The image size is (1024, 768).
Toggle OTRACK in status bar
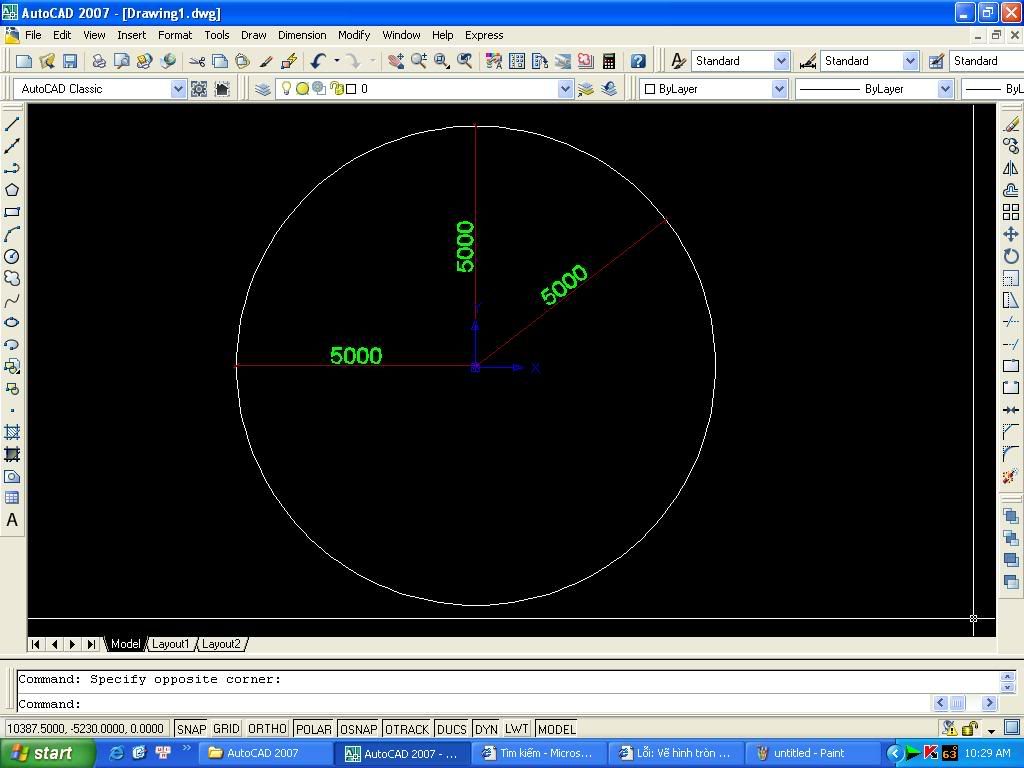tap(407, 729)
